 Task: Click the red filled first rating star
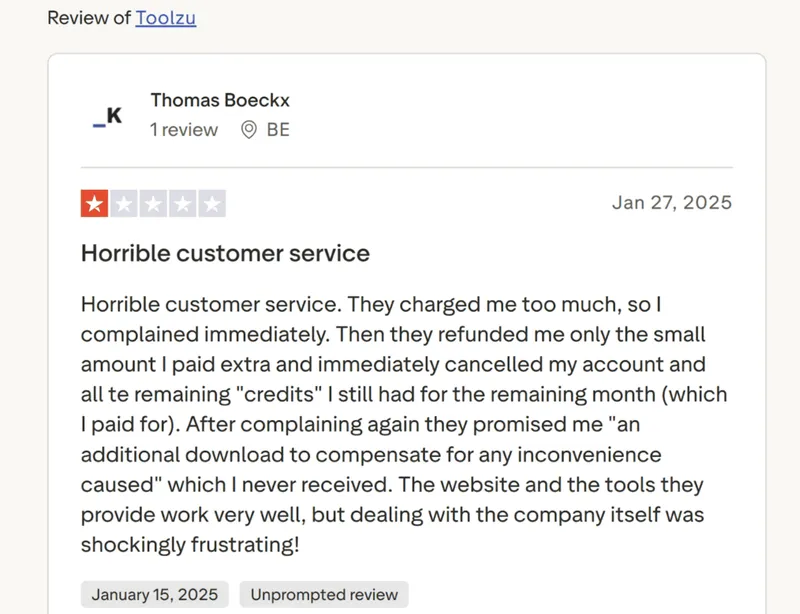tap(94, 202)
